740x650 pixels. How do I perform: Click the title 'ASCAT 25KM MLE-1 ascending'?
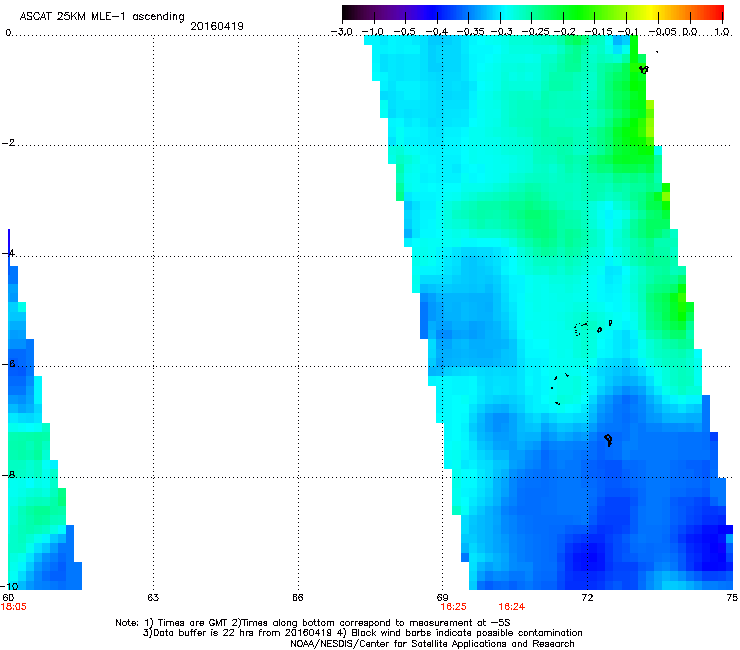102,17
